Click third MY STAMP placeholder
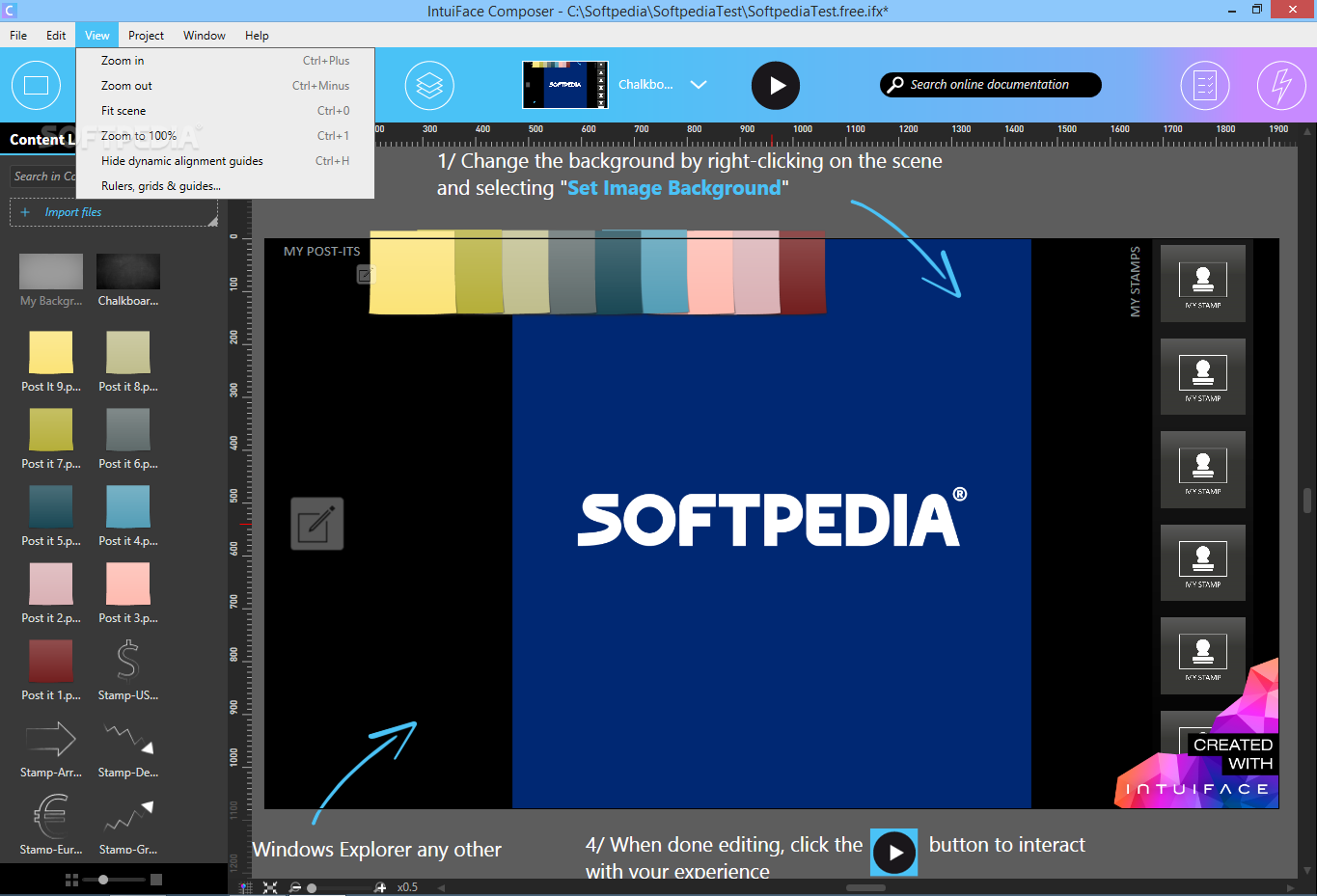This screenshot has width=1317, height=896. point(1203,470)
